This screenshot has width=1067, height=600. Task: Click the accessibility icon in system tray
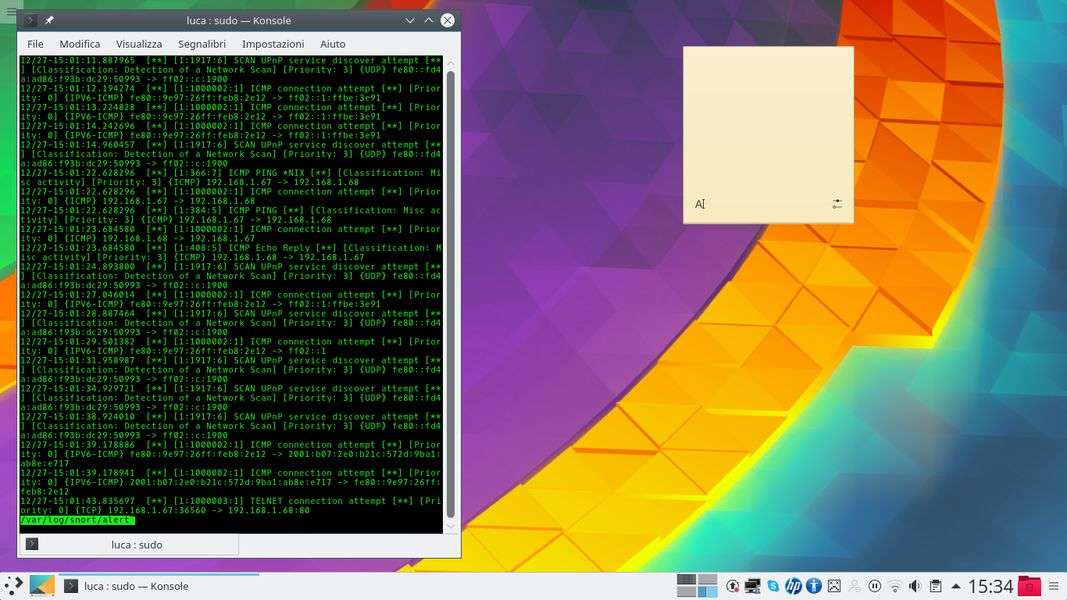(x=814, y=586)
